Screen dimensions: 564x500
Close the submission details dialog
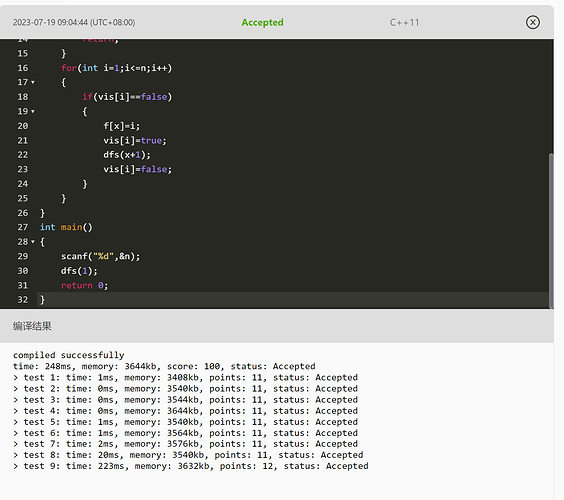(532, 22)
